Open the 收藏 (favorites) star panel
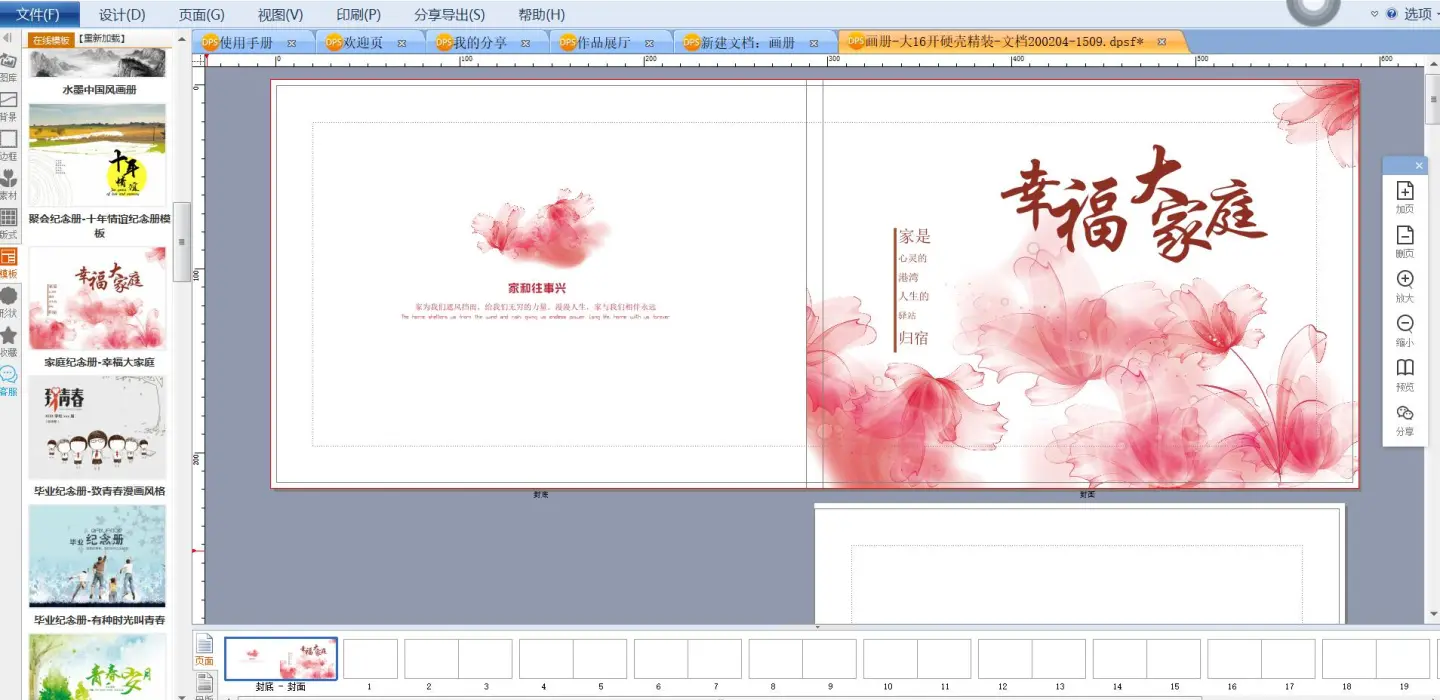 point(8,341)
